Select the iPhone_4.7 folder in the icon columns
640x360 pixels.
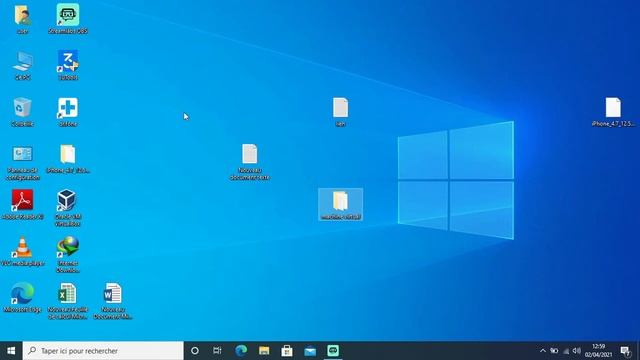68,159
